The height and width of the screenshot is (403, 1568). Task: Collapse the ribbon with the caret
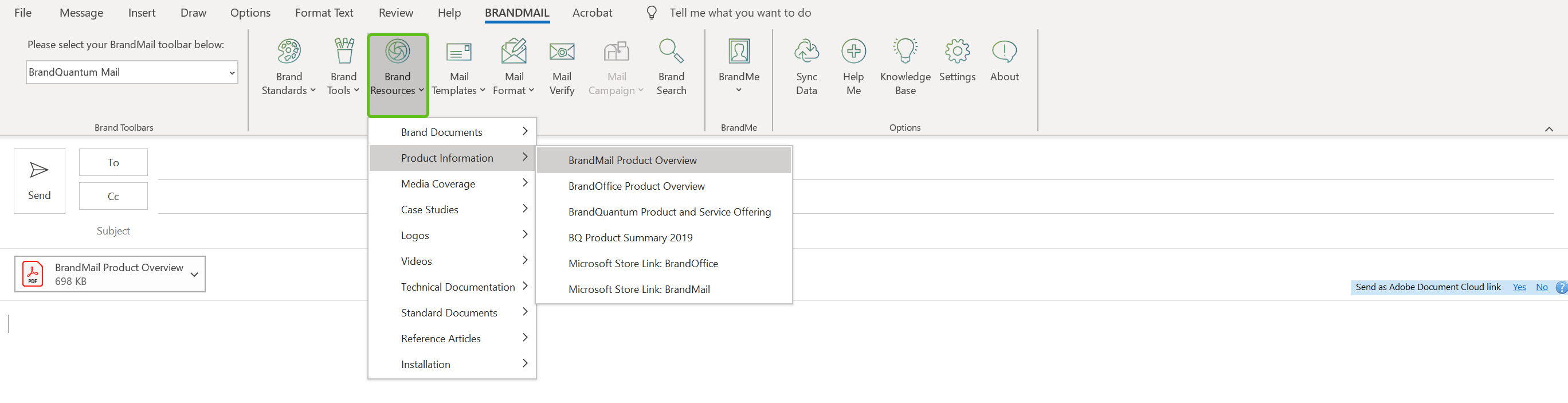[x=1549, y=129]
